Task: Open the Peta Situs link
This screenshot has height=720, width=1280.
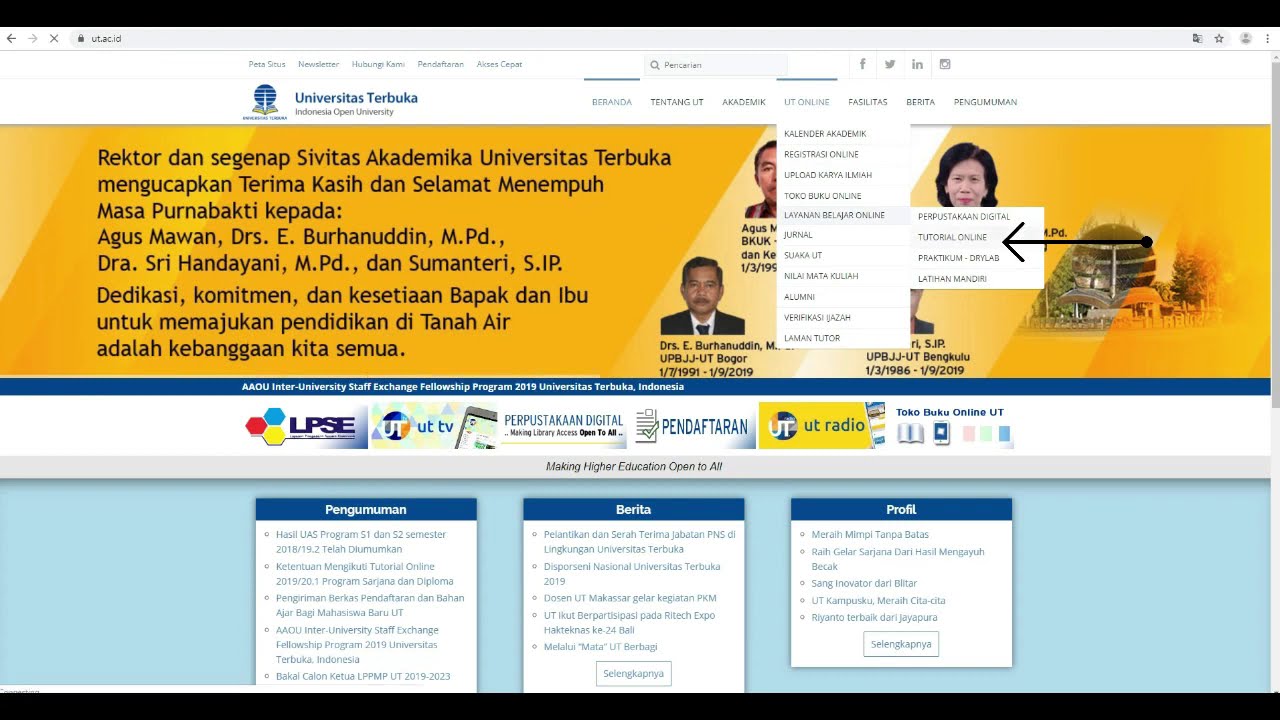Action: click(267, 64)
